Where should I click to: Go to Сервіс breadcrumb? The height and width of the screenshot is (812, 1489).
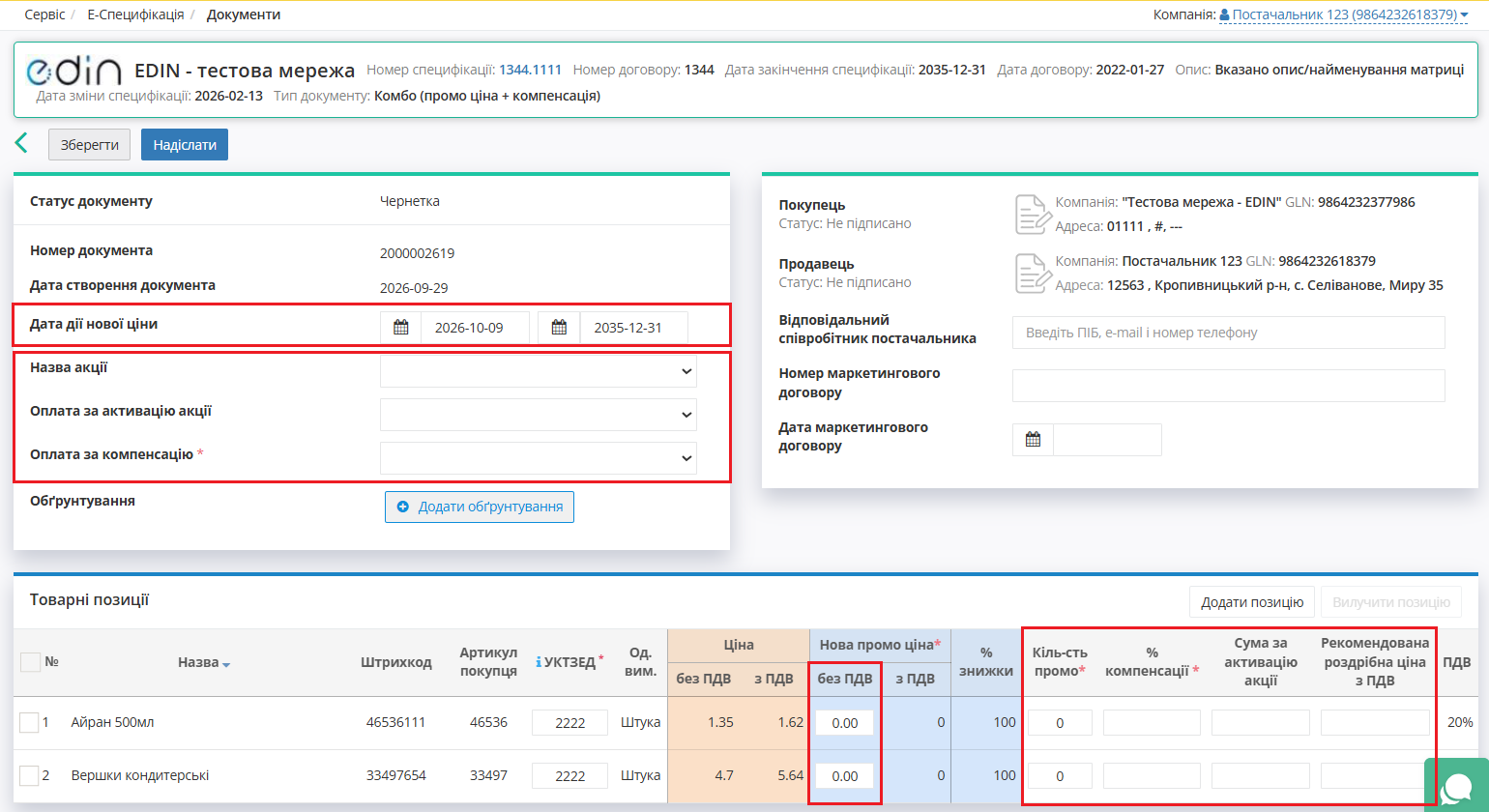coord(44,14)
